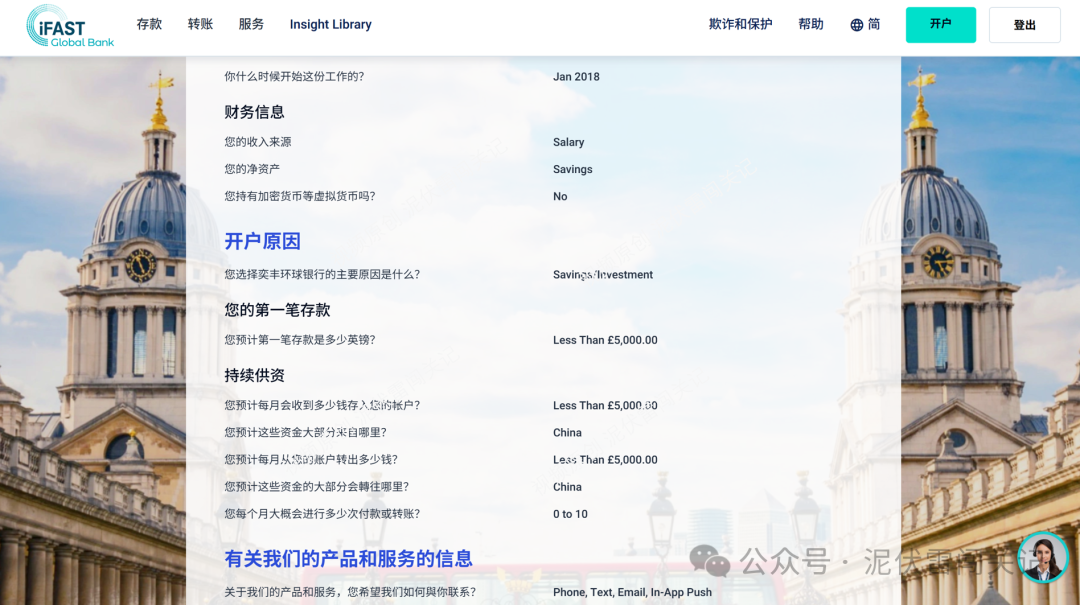
Task: Select the 您的收入来源 label
Action: 258,142
